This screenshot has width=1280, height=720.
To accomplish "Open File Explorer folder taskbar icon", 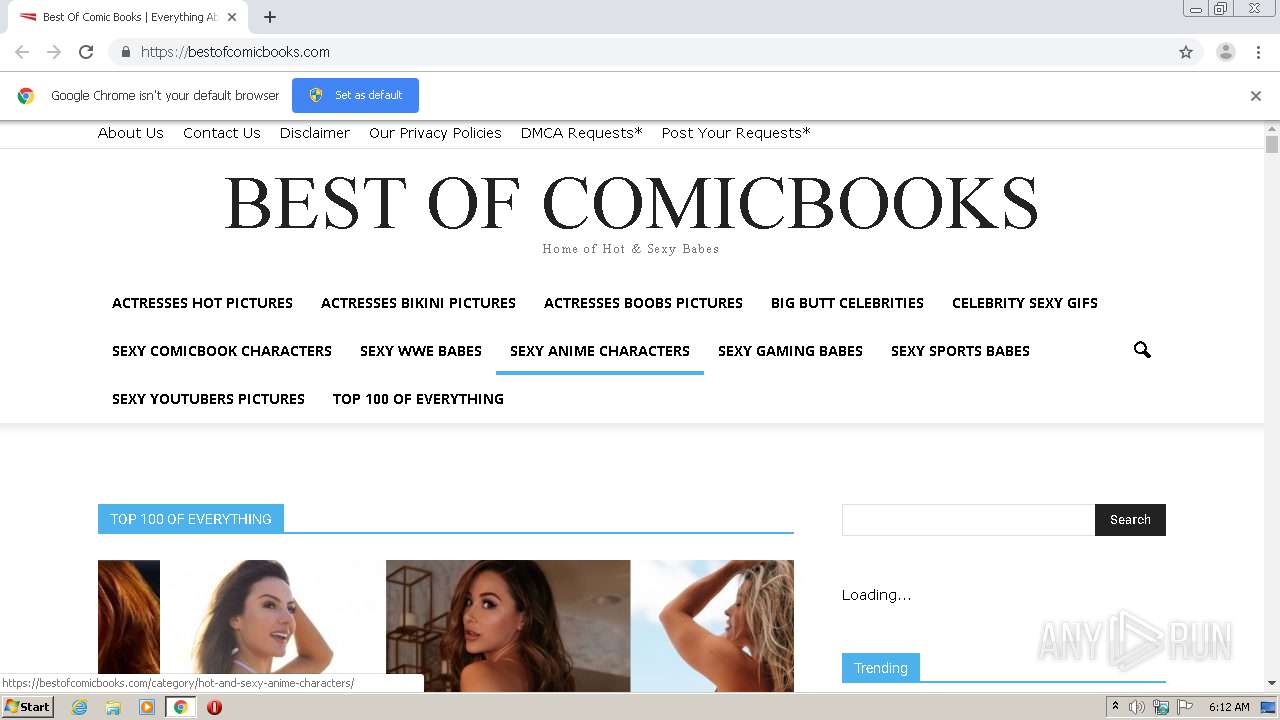I will 113,707.
